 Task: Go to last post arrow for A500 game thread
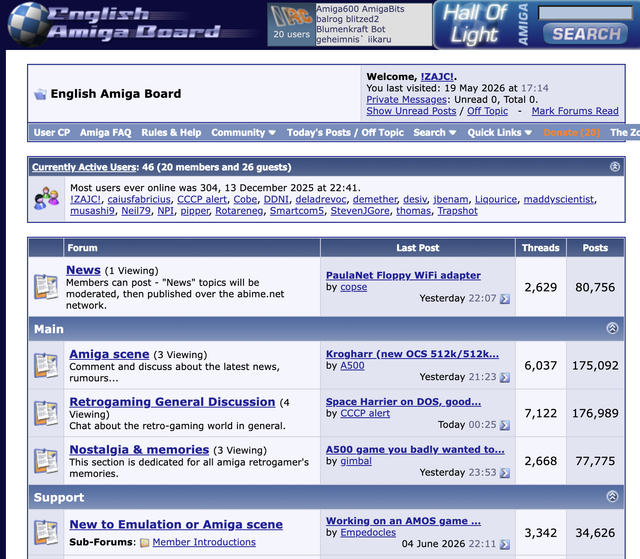505,472
